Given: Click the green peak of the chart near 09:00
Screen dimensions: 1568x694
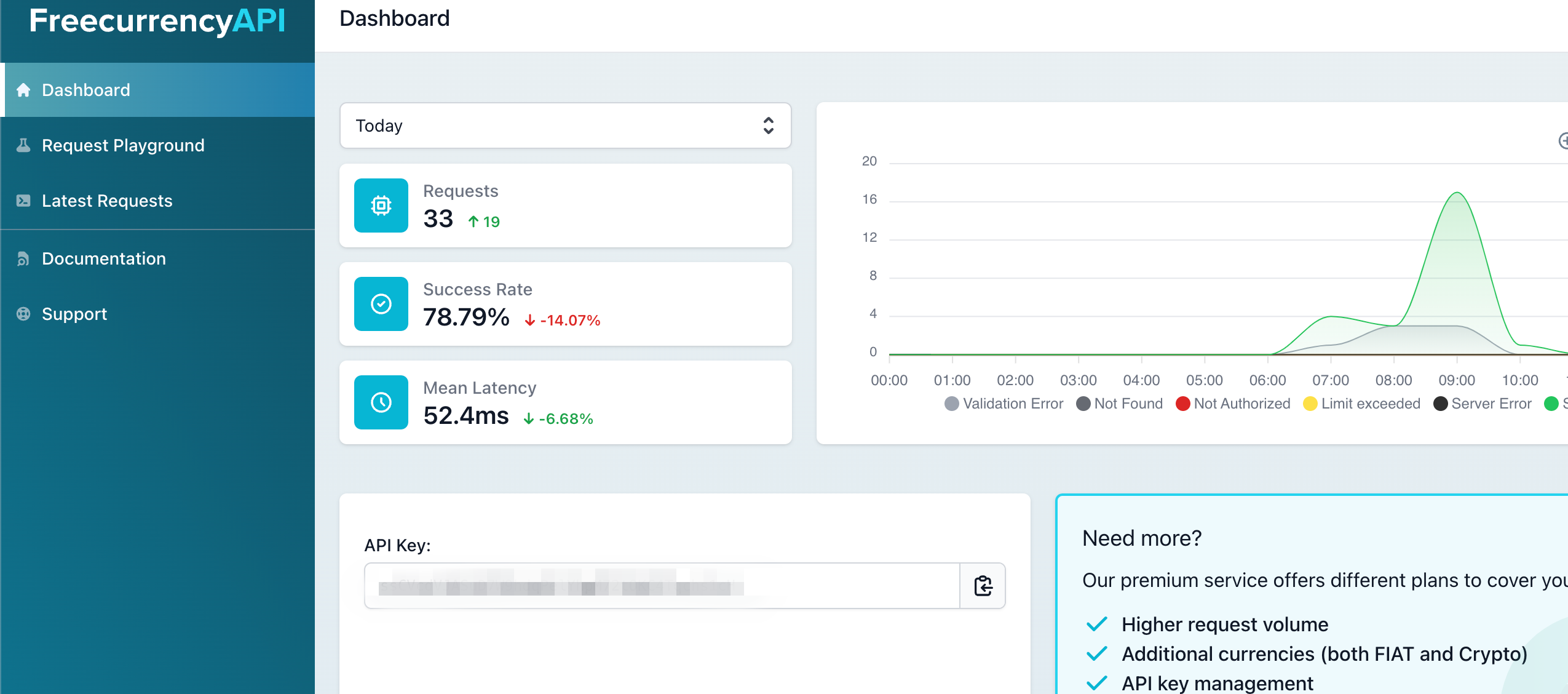Looking at the screenshot, I should [x=1457, y=193].
